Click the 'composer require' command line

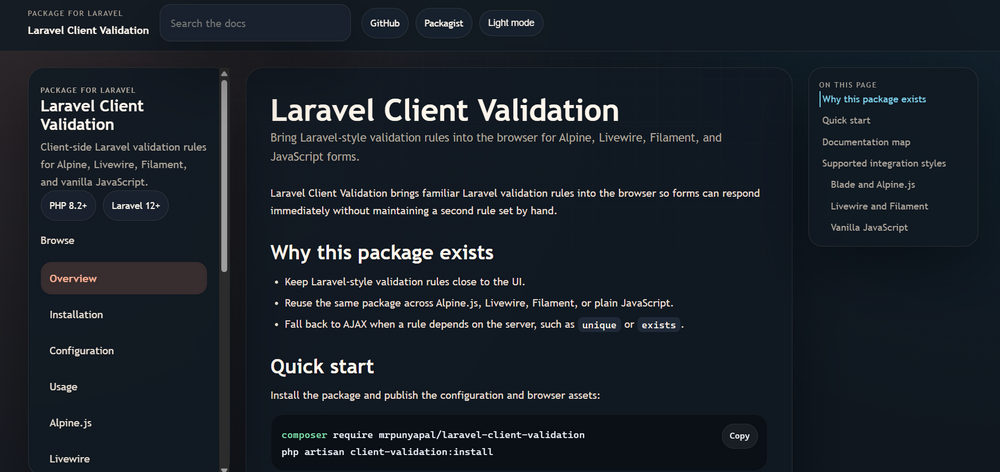[433, 435]
